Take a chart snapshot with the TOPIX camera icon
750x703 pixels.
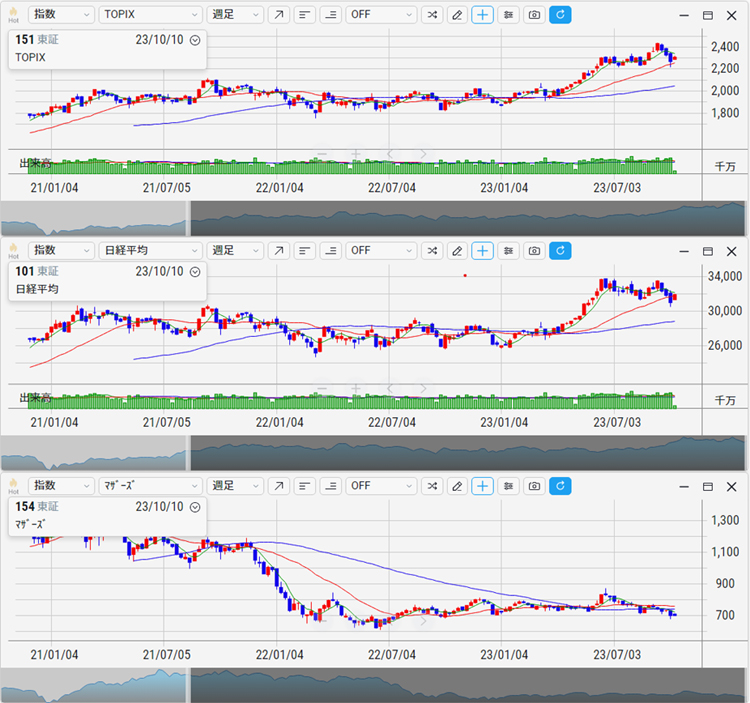pos(535,15)
